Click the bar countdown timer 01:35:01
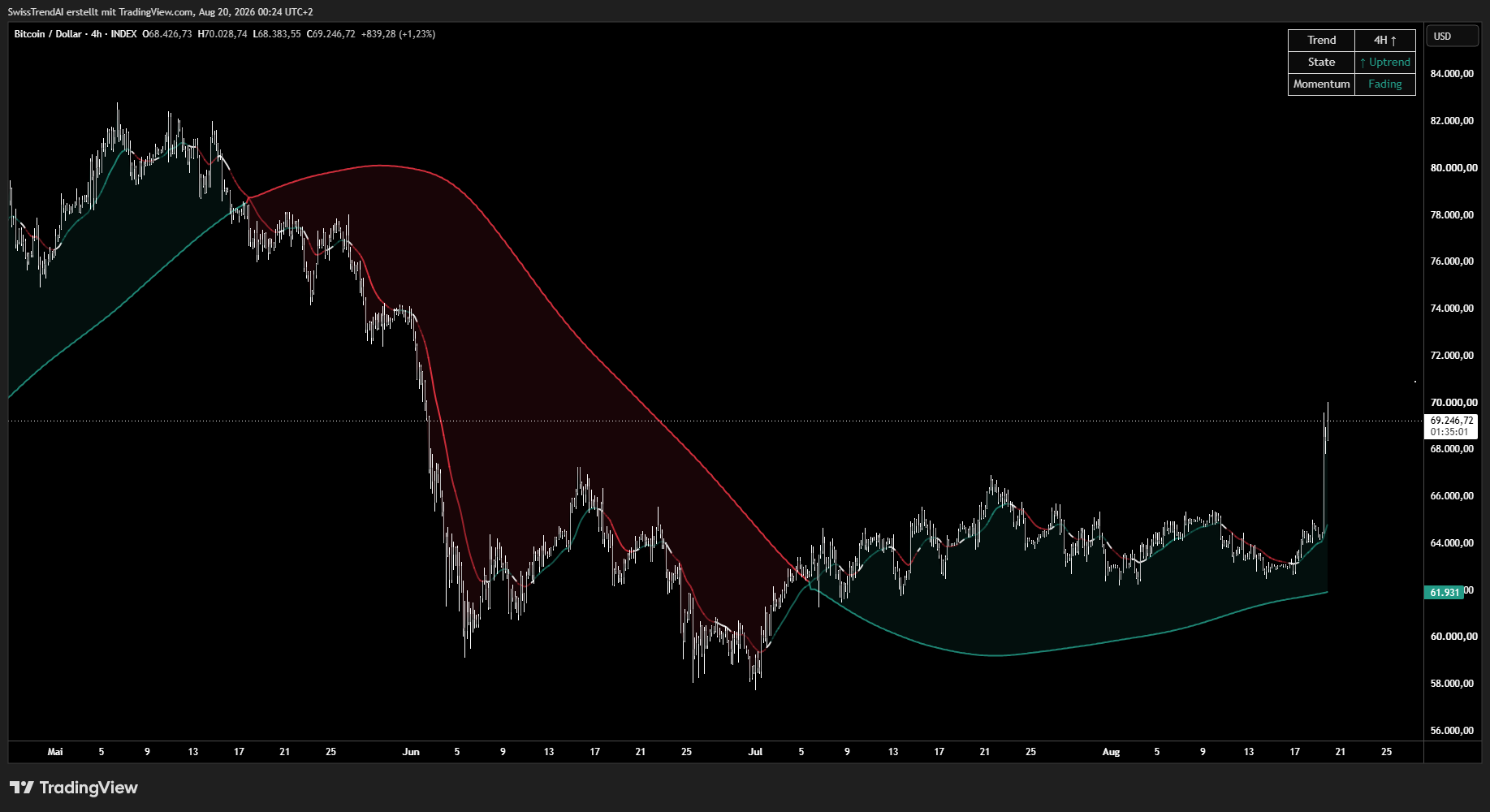 click(1449, 432)
